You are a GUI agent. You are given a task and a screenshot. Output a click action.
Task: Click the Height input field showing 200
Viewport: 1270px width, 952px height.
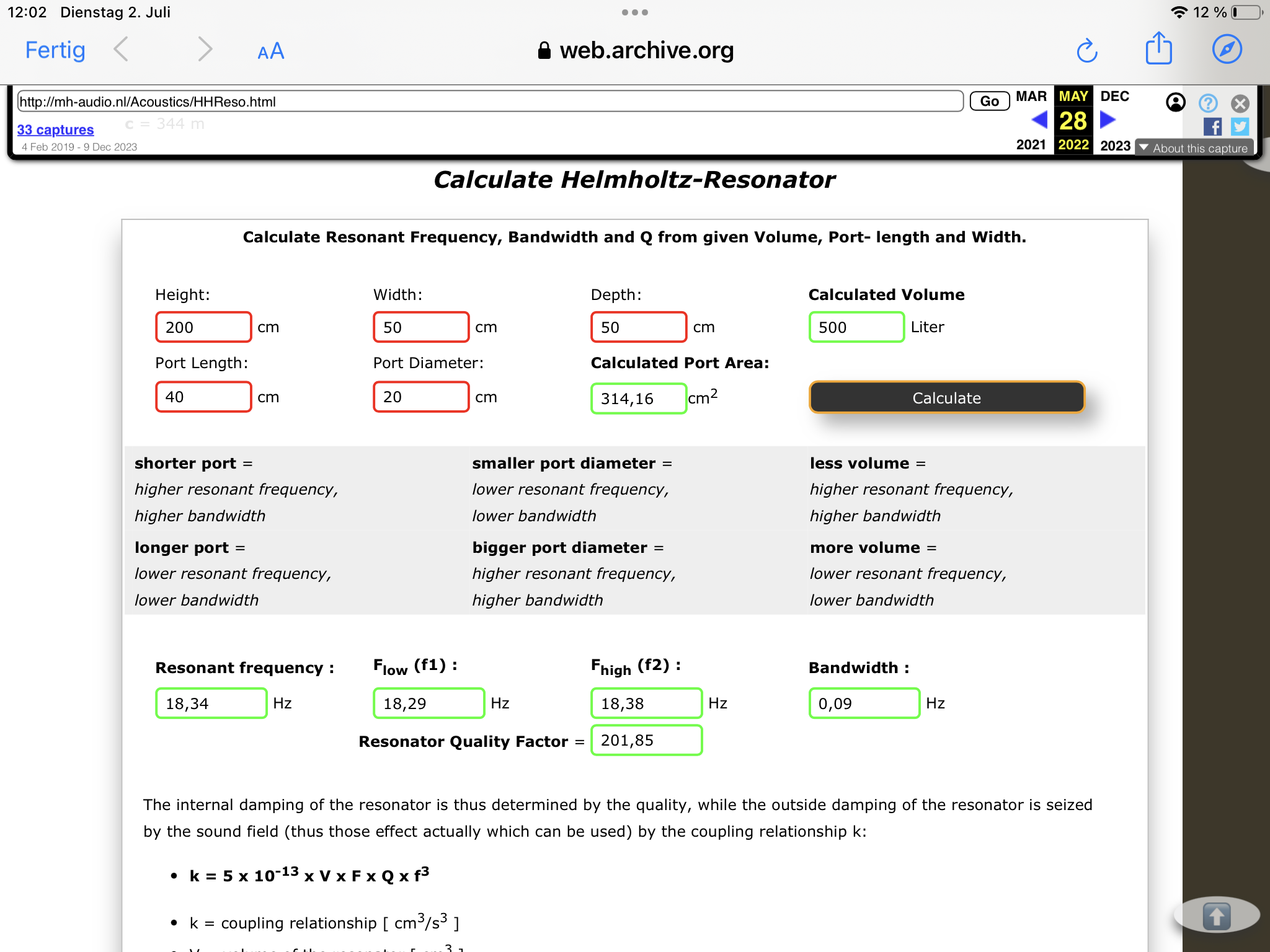(203, 327)
